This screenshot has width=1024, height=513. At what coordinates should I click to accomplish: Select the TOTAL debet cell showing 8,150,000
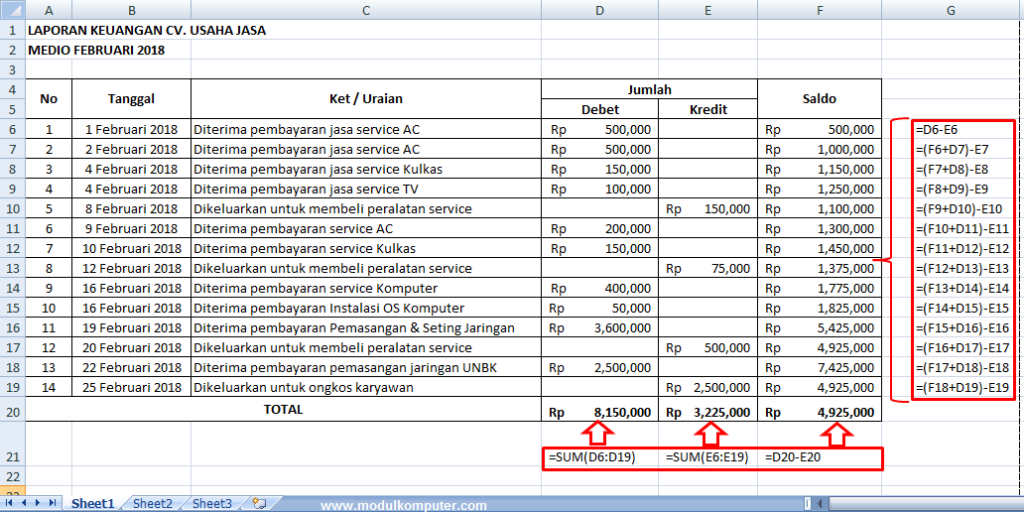(x=600, y=412)
